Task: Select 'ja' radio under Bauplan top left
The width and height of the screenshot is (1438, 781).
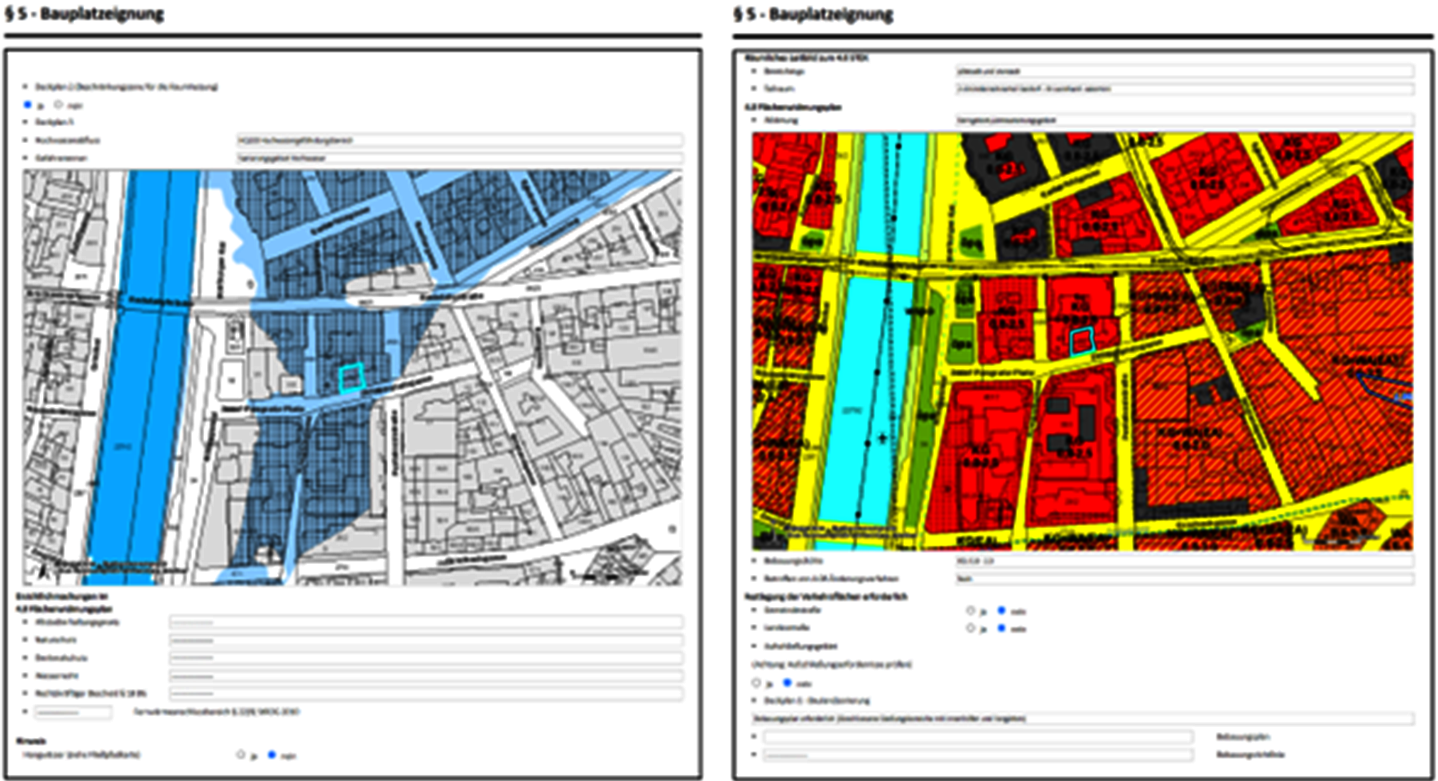Action: (27, 104)
